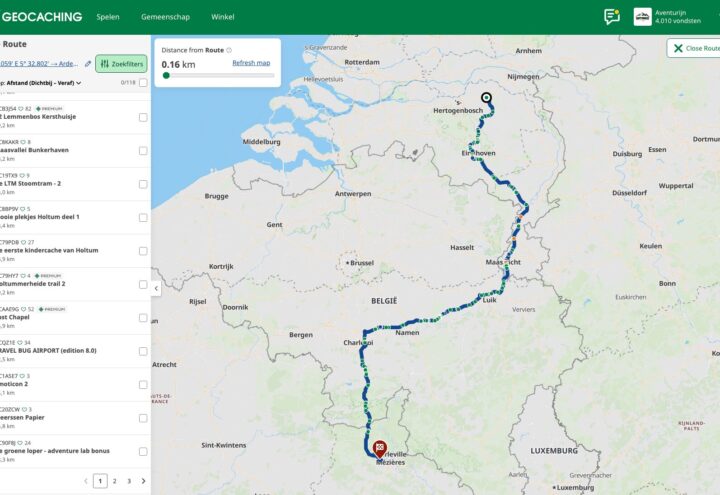Select groene loper adventure lab bonus checkbox
720x495 pixels.
coord(143,451)
